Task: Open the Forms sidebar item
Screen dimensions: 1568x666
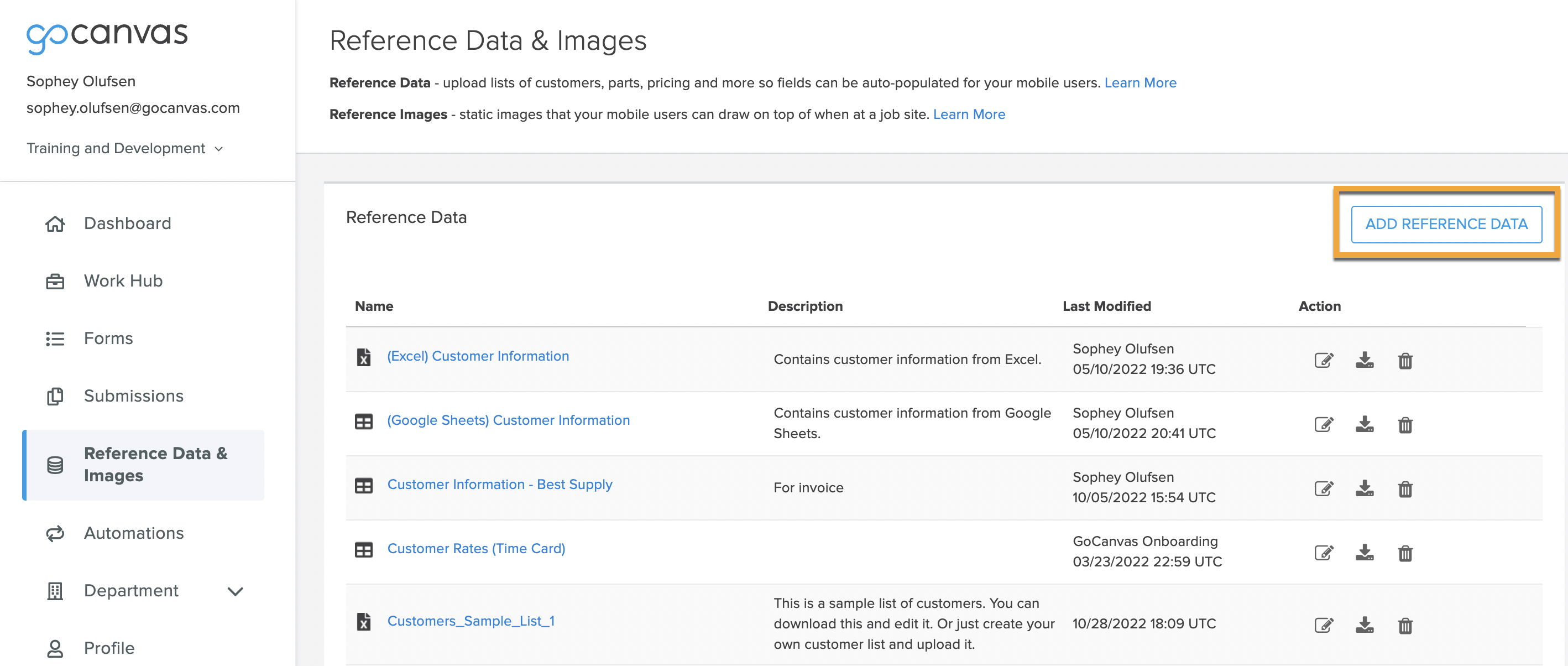Action: [108, 339]
